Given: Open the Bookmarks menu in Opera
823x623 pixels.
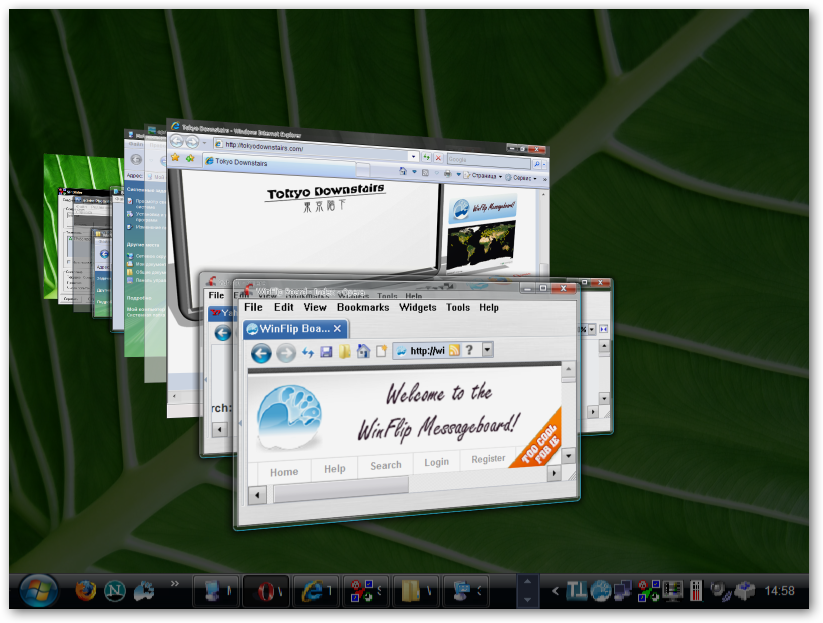Looking at the screenshot, I should (x=363, y=308).
